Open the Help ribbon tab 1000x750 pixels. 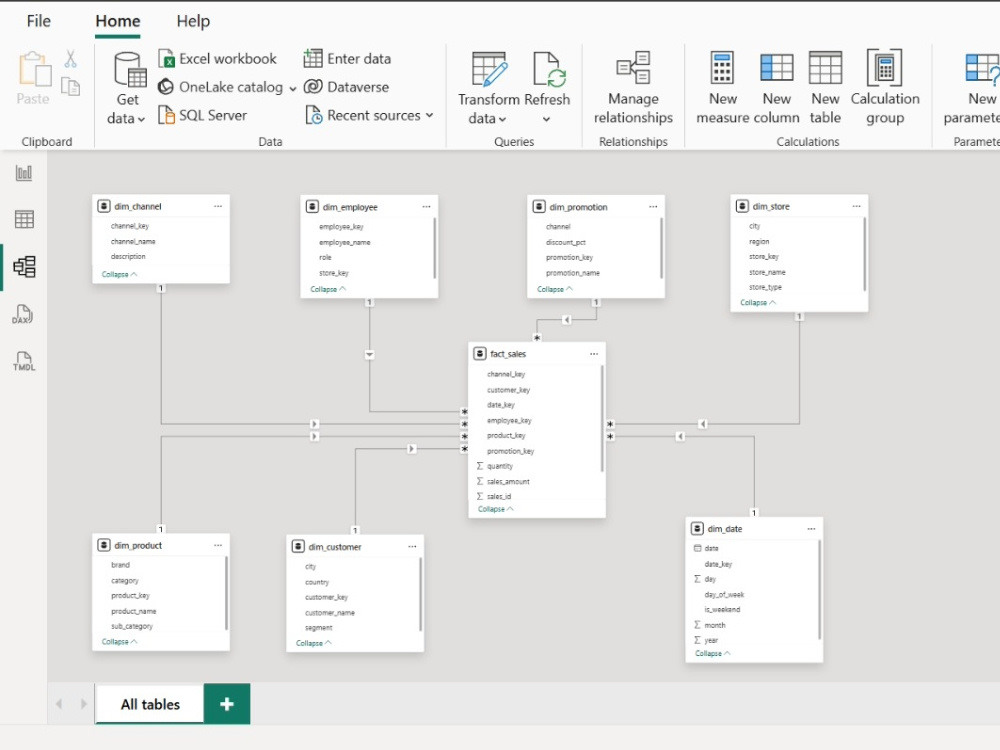tap(193, 21)
